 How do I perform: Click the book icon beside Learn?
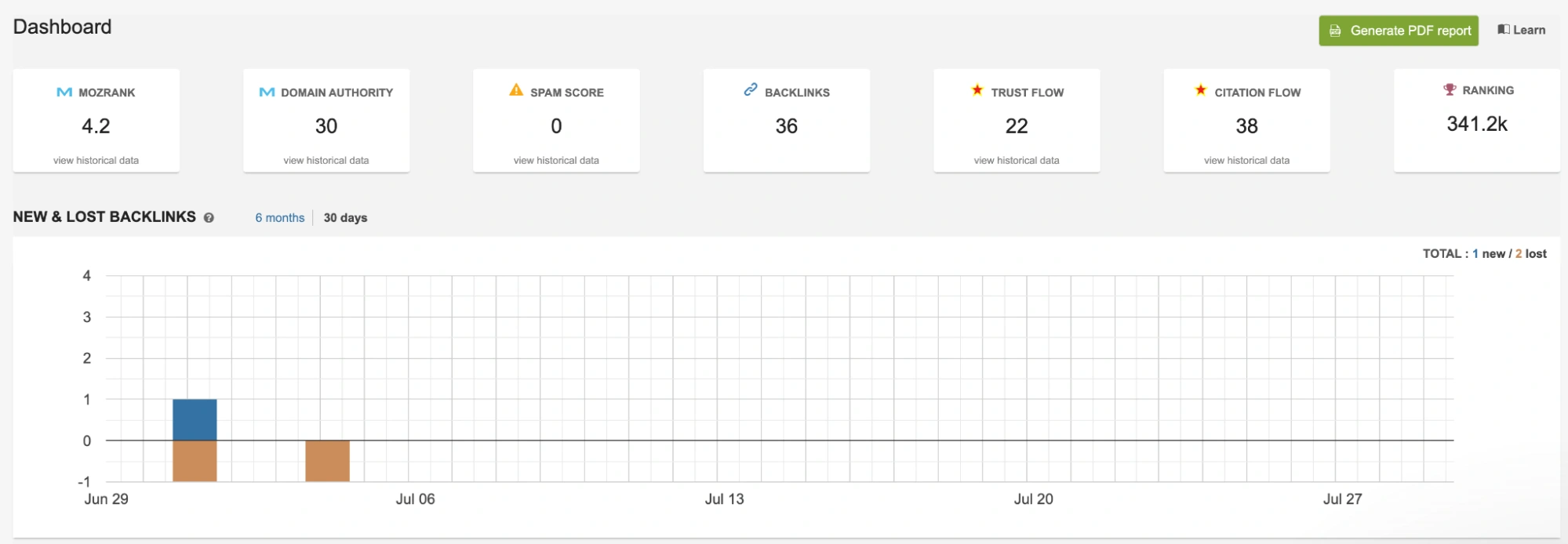tap(1503, 29)
